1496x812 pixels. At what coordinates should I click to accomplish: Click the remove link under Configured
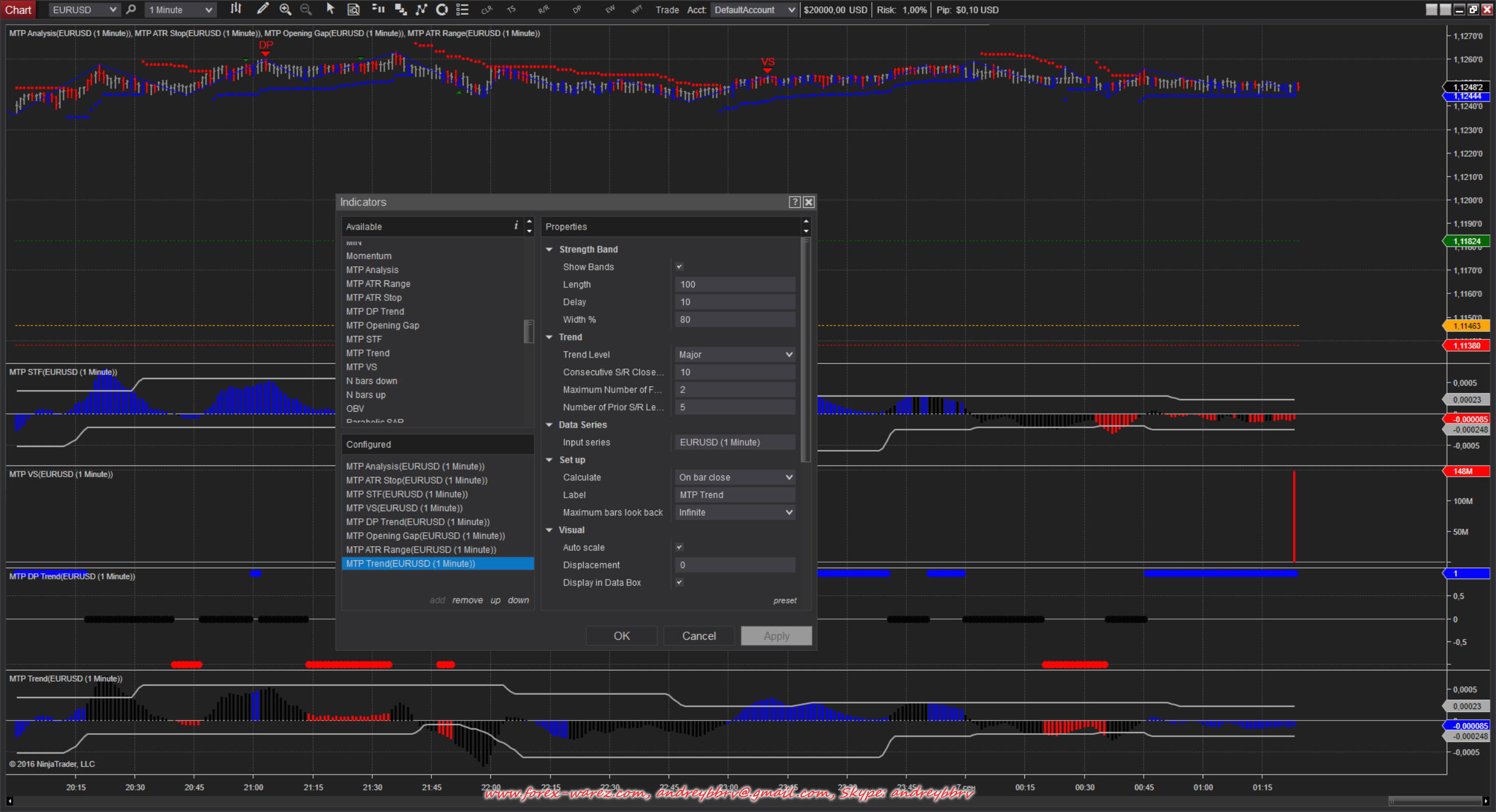coord(467,601)
